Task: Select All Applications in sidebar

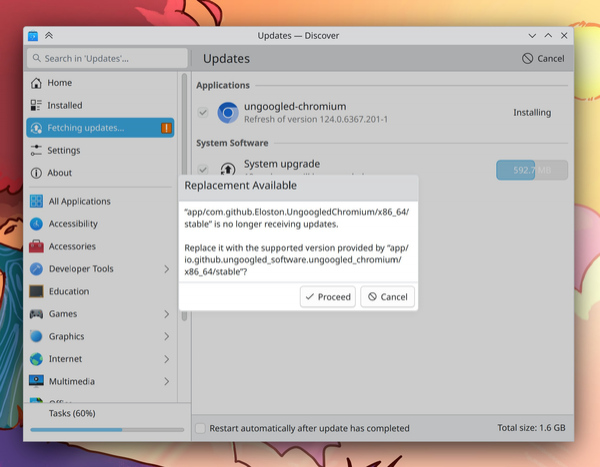Action: pyautogui.click(x=79, y=201)
